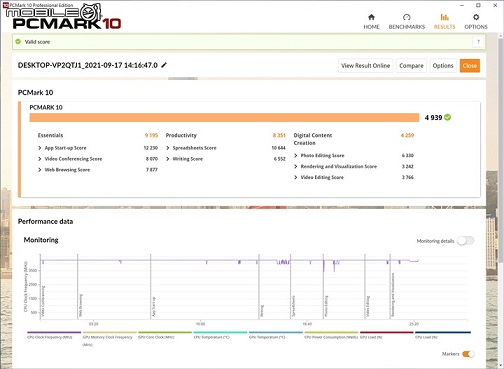Screen dimensions: 504x369
Task: Expand Photo Editing Score breakdown
Action: point(296,156)
